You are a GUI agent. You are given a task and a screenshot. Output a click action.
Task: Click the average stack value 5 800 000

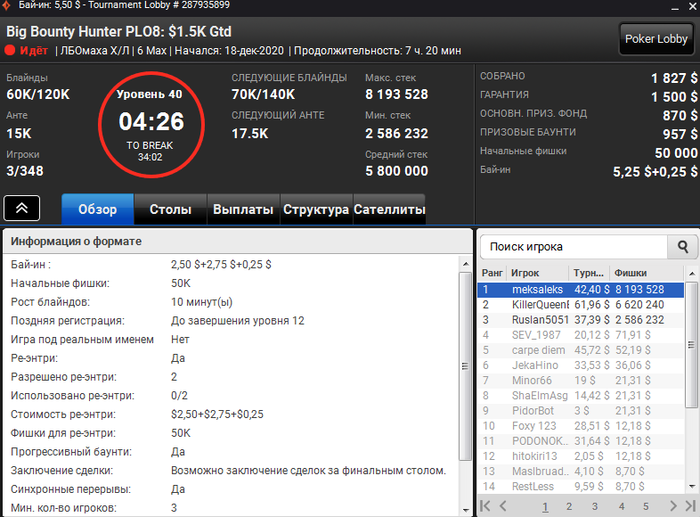396,171
